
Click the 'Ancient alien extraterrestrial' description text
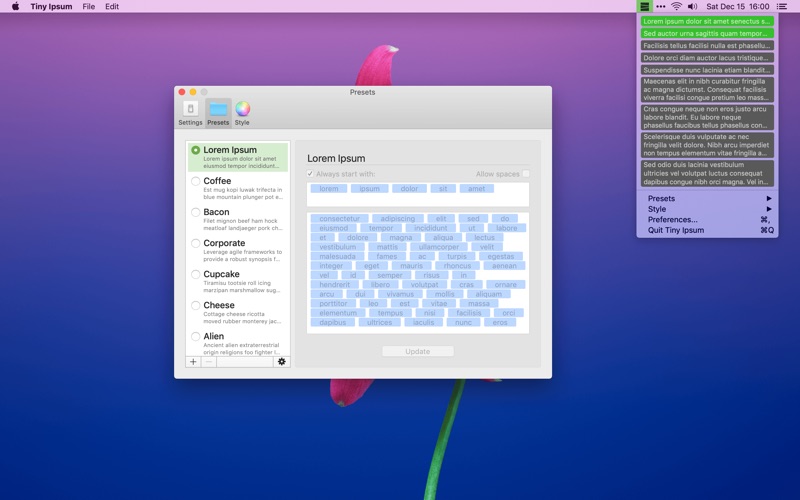(241, 348)
